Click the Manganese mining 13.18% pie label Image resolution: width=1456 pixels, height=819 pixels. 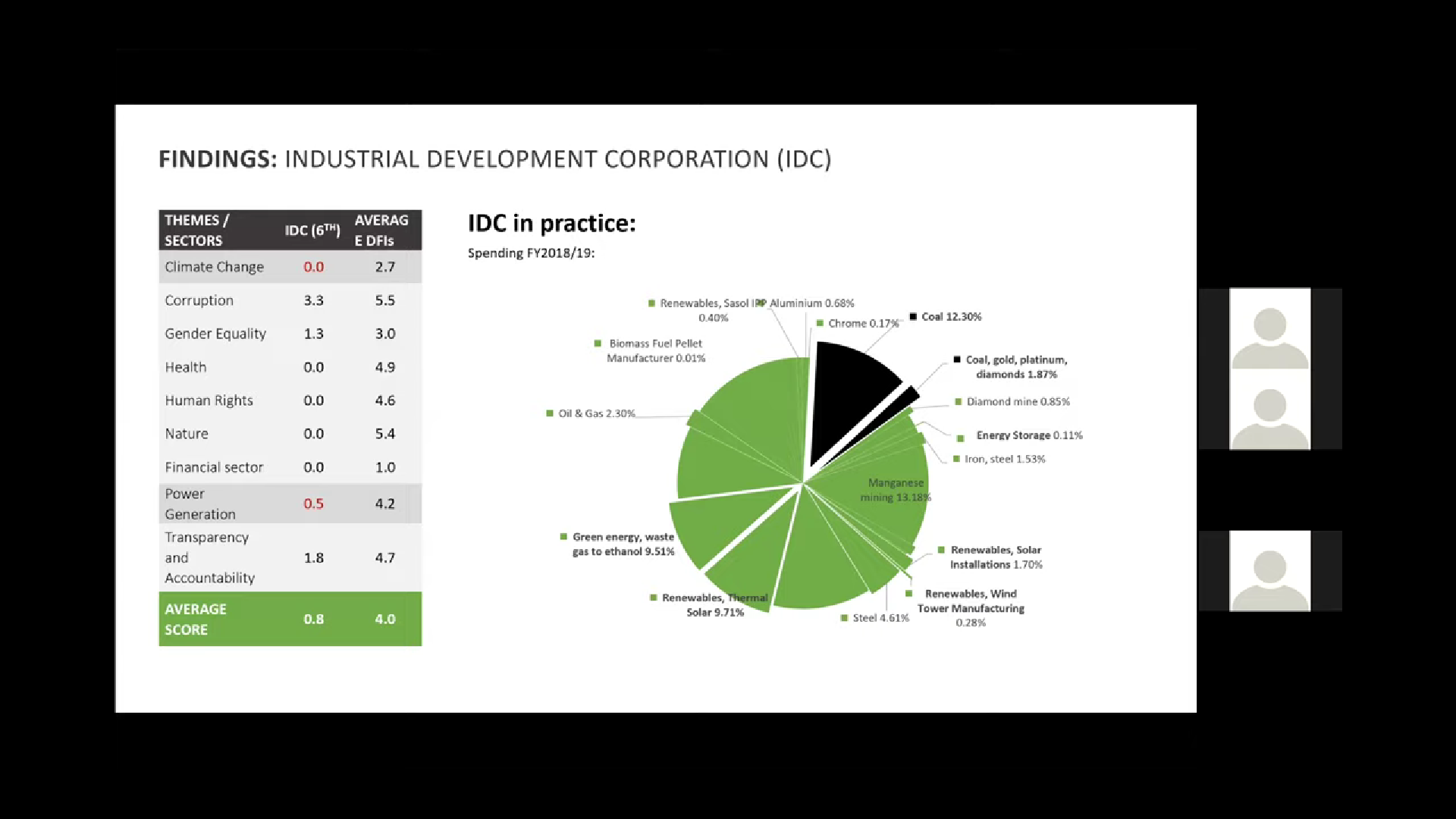pyautogui.click(x=895, y=490)
